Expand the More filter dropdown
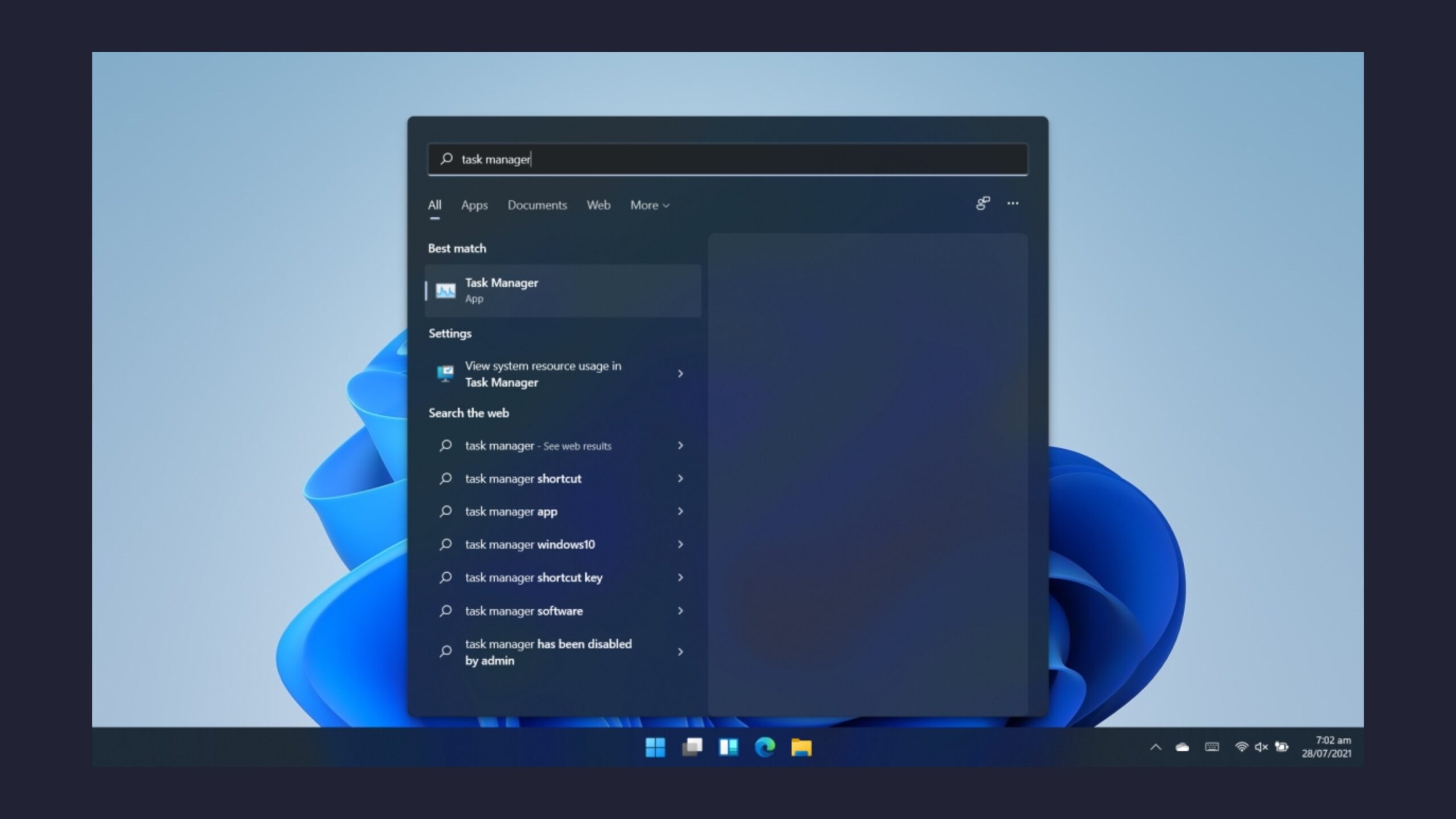This screenshot has width=1456, height=819. [x=650, y=205]
